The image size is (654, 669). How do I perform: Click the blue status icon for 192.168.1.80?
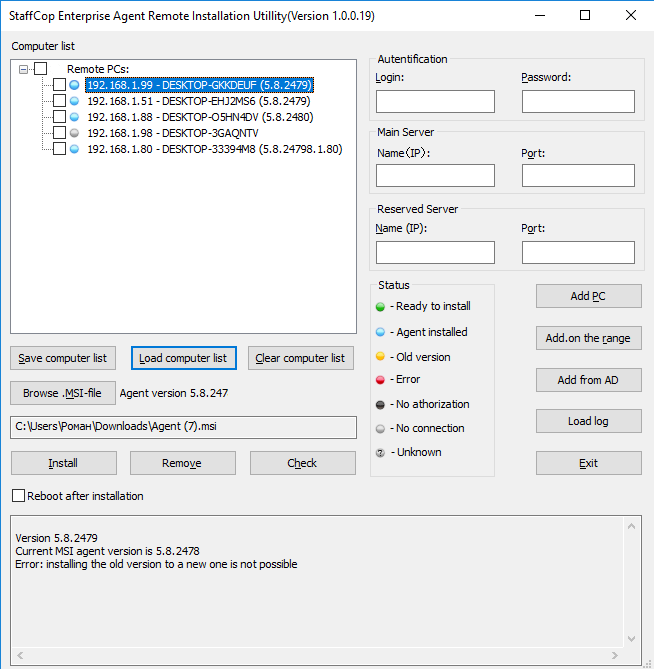coord(75,149)
